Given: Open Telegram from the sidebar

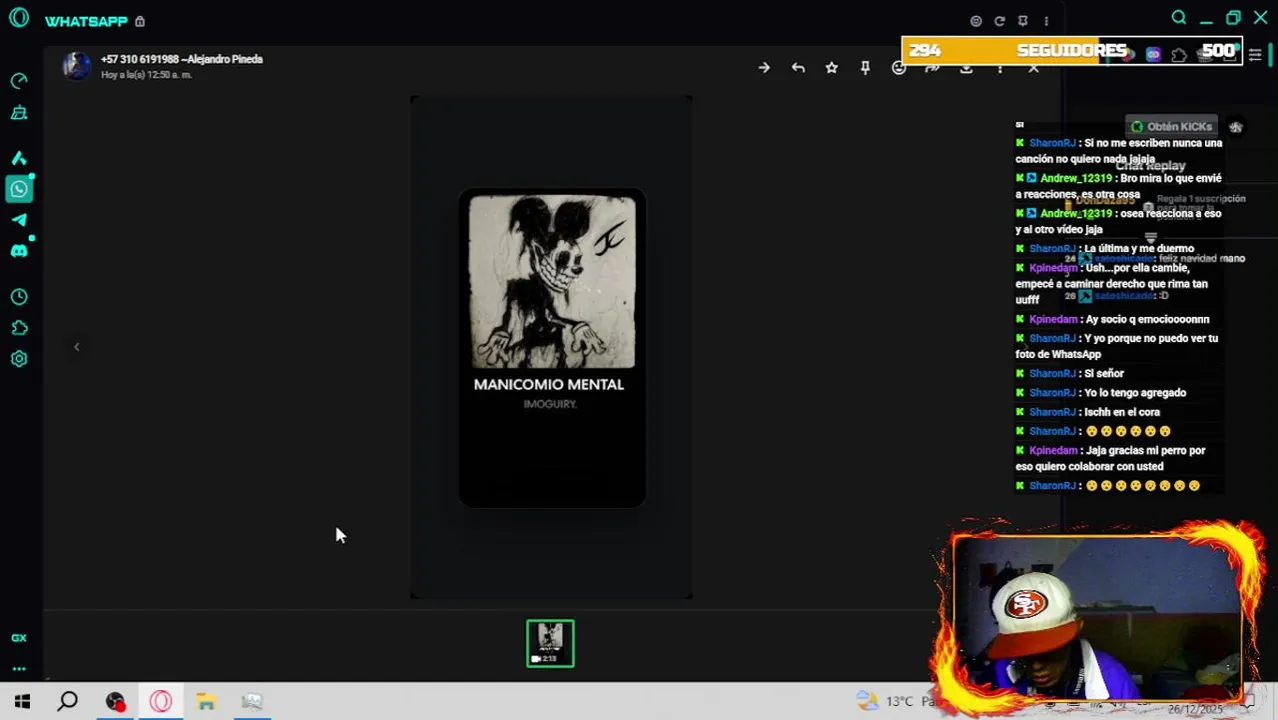Looking at the screenshot, I should [x=19, y=220].
